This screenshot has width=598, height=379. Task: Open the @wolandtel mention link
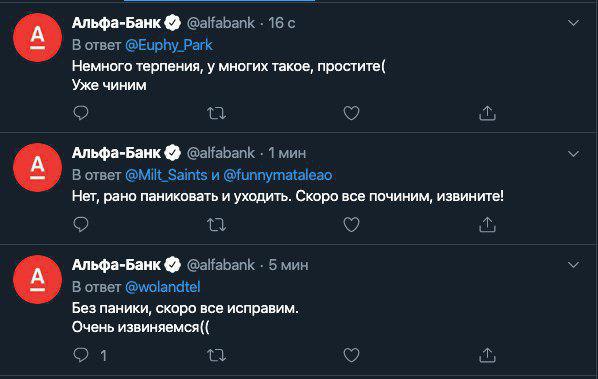(x=162, y=287)
